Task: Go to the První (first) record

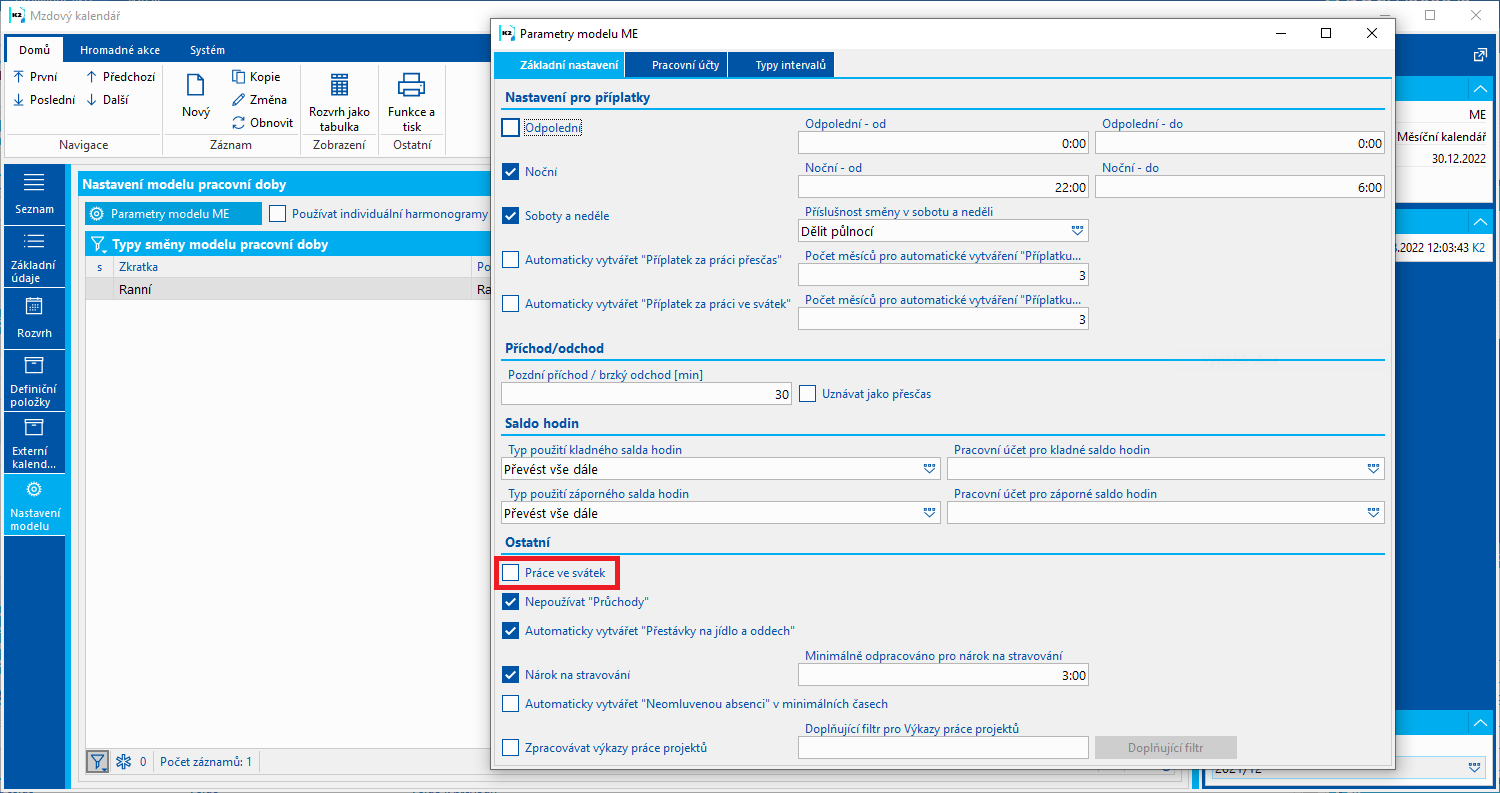Action: (x=35, y=77)
